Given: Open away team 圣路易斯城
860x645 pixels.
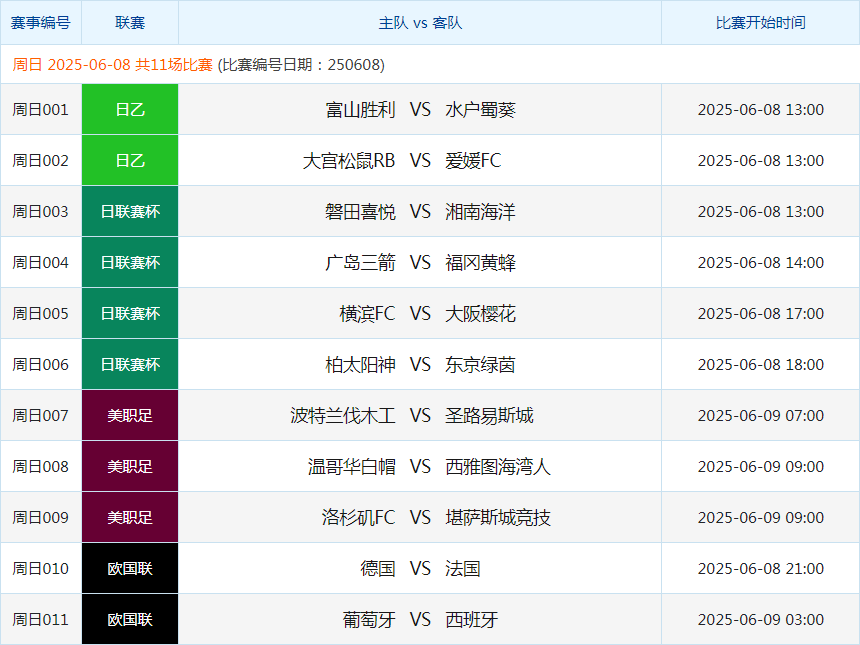Looking at the screenshot, I should click(x=489, y=416).
